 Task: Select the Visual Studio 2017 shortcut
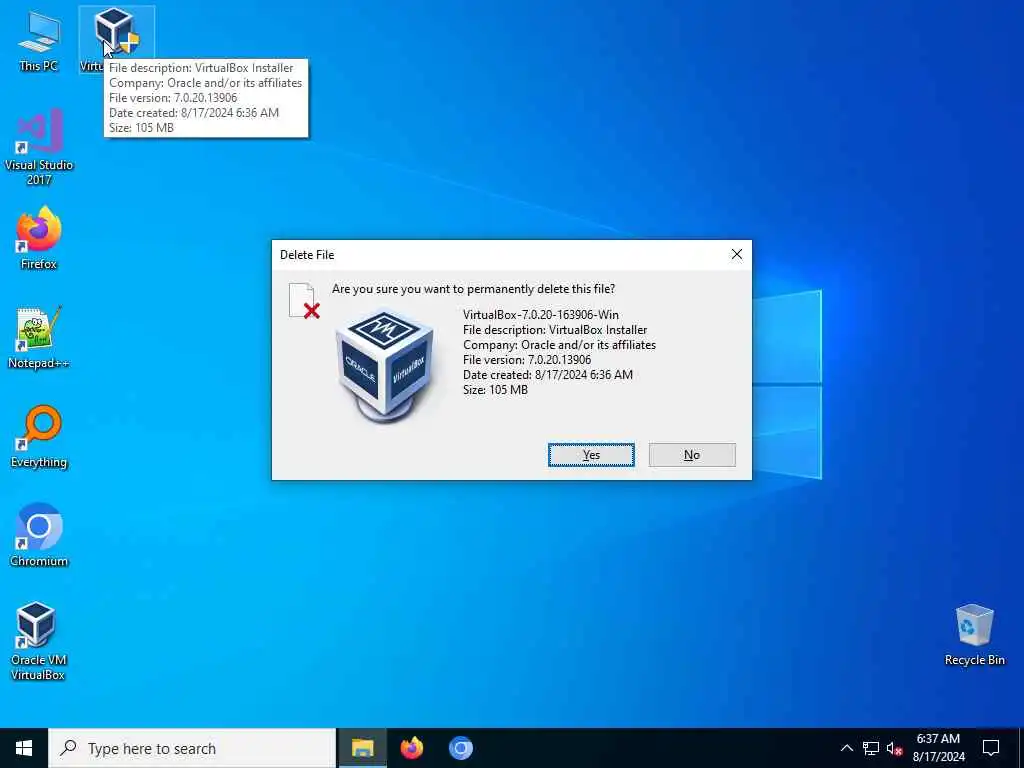[39, 147]
